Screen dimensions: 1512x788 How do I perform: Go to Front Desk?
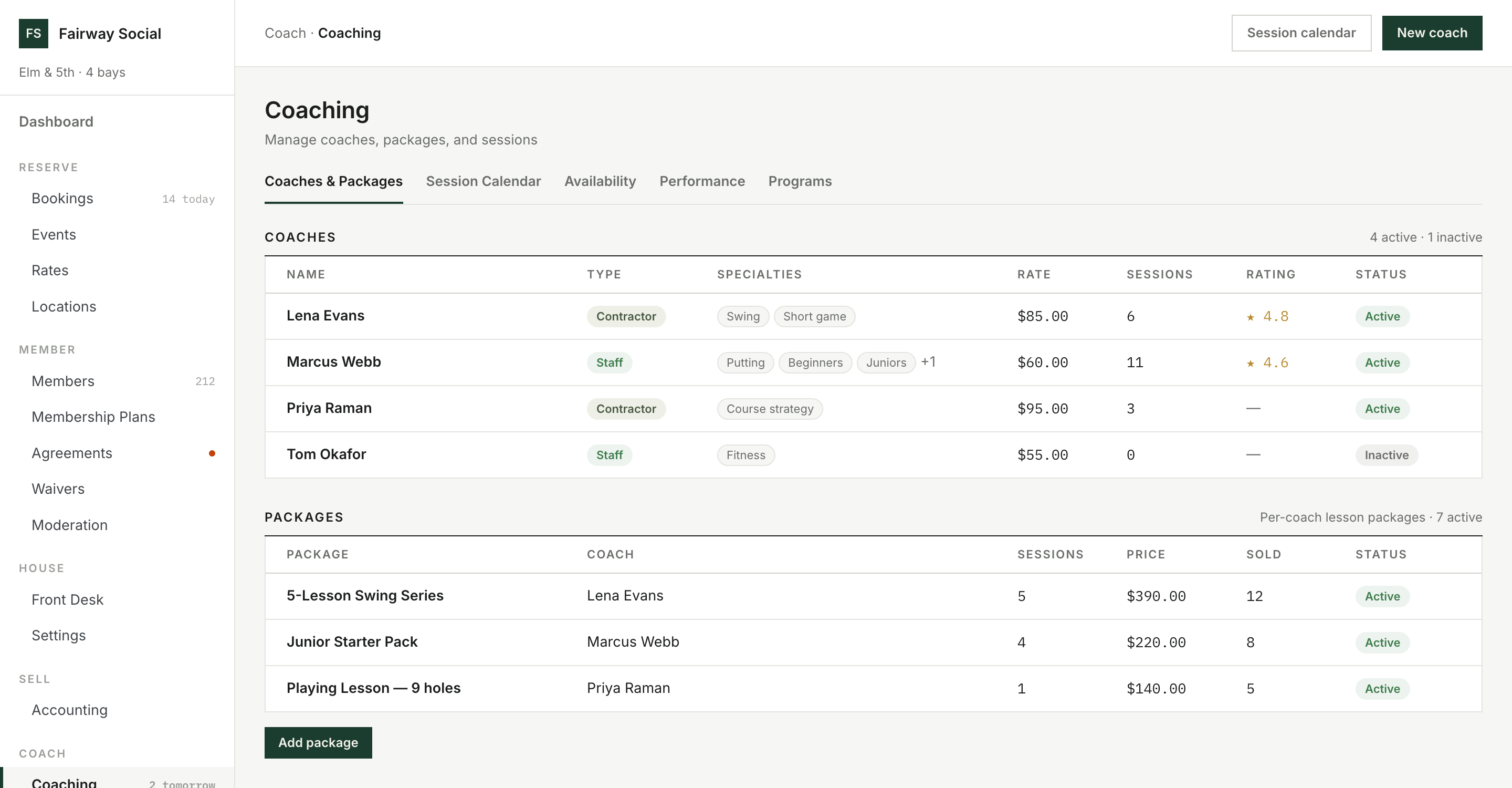coord(118,599)
